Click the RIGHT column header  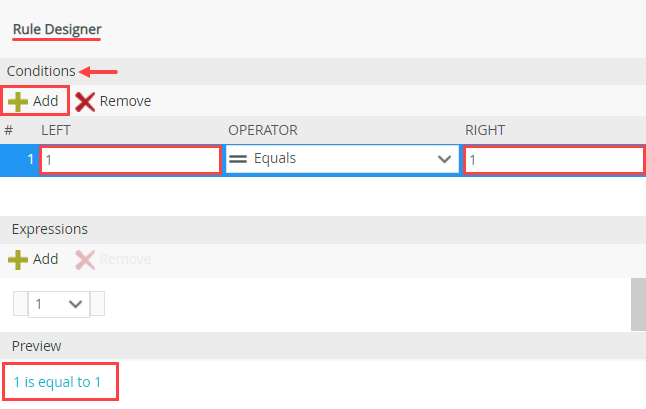[486, 130]
